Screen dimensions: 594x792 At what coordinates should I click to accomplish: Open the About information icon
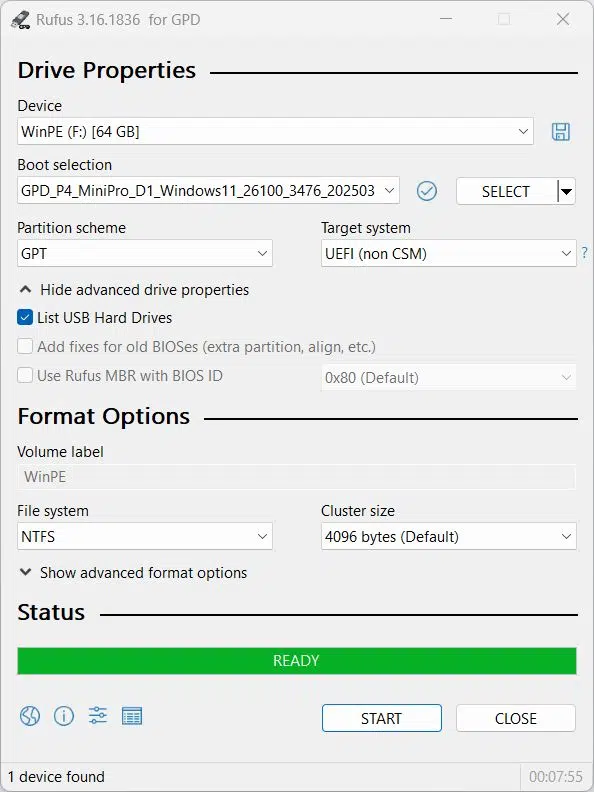click(64, 716)
